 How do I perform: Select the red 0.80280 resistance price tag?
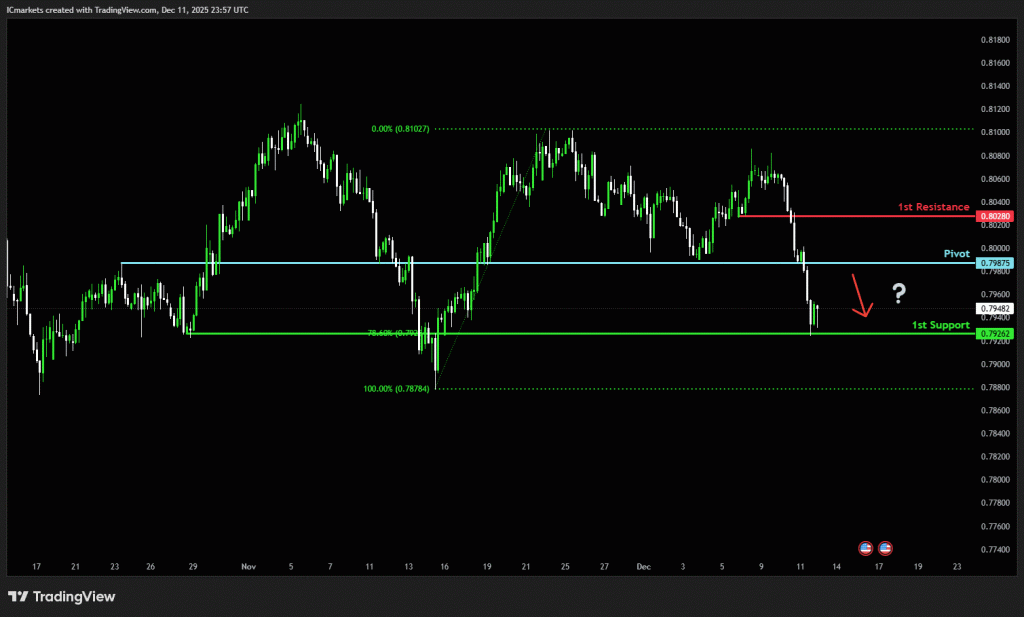pos(995,216)
